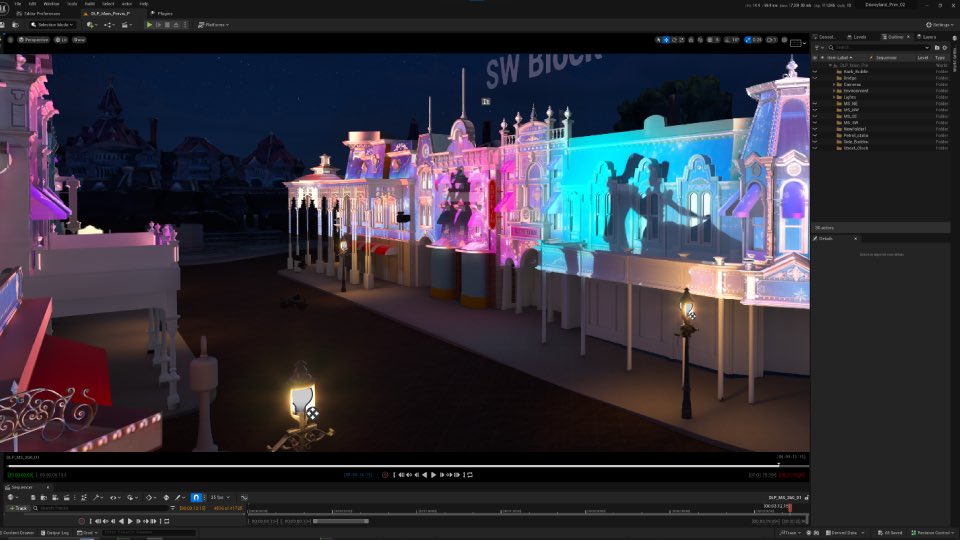Open the Output Log
Screen dimensions: 960x540
55,533
